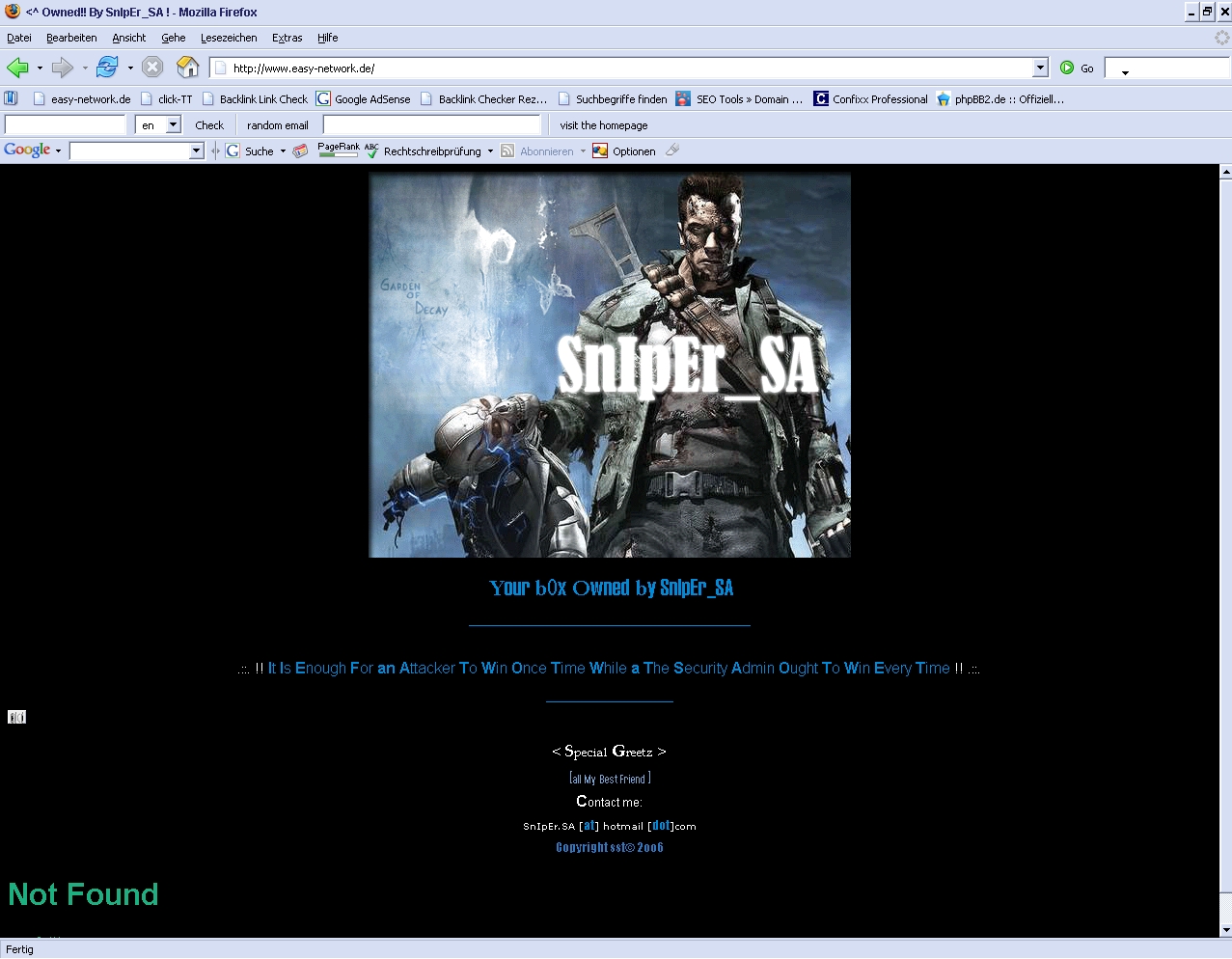
Task: Click visit the homepage button
Action: 604,125
